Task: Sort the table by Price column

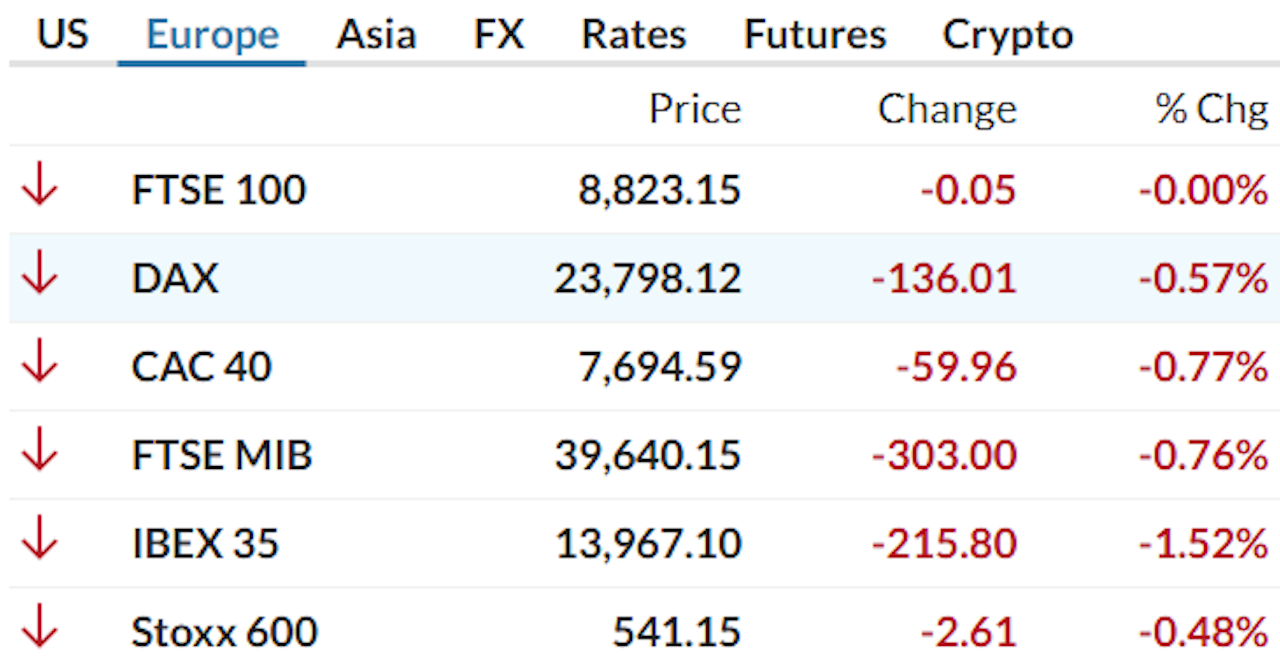Action: pos(695,108)
